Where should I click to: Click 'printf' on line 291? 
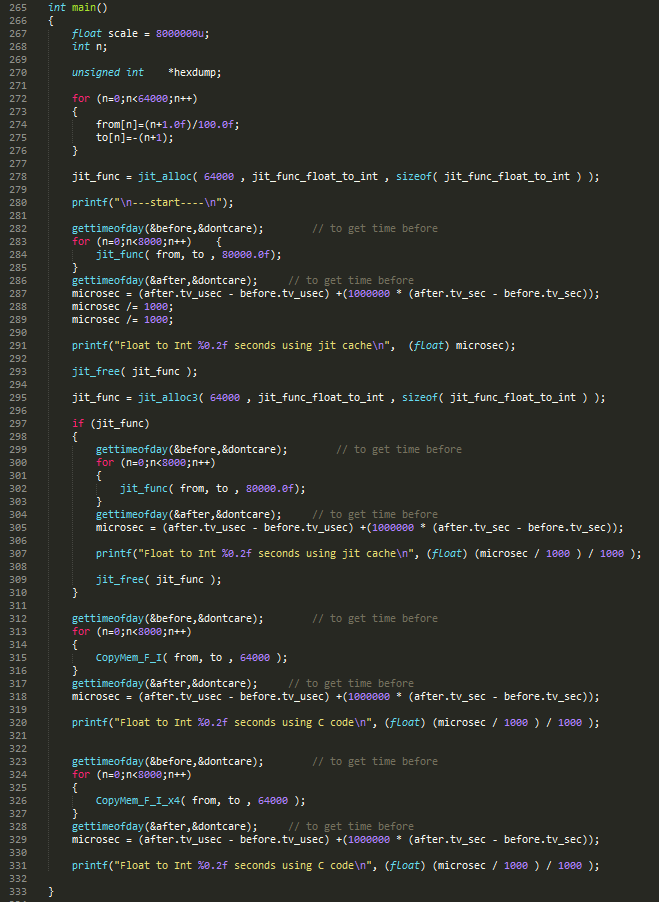pos(90,346)
